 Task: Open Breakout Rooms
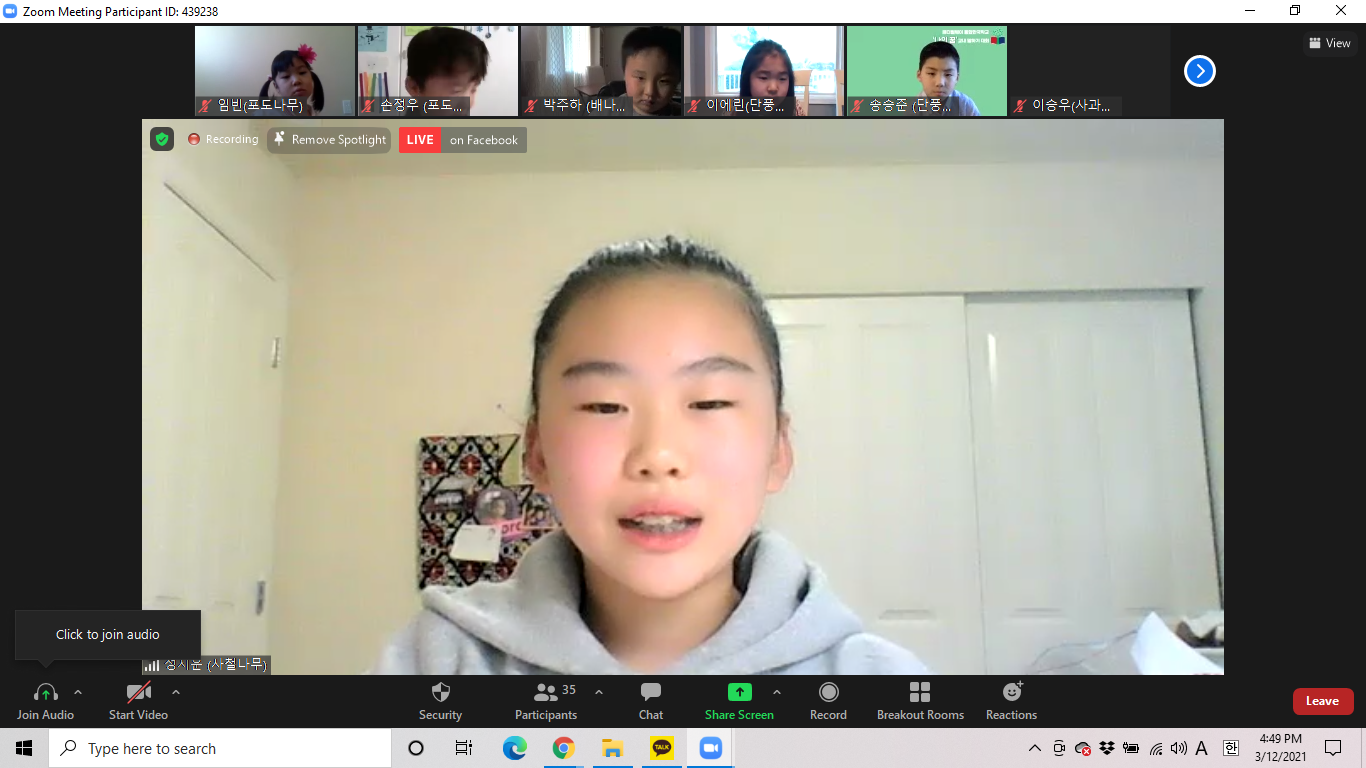[920, 693]
